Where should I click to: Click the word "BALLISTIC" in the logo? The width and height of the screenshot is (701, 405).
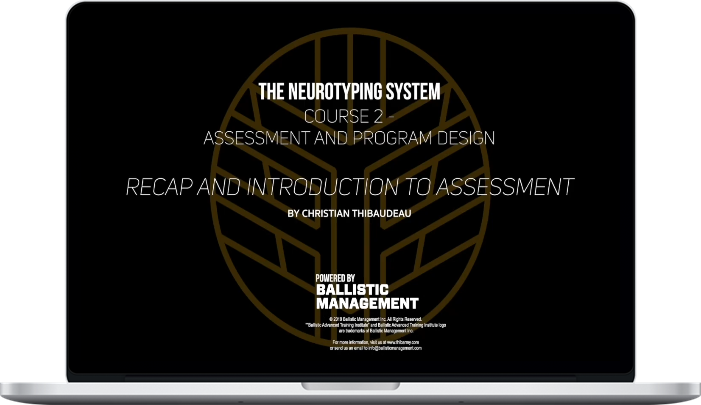[x=351, y=290]
